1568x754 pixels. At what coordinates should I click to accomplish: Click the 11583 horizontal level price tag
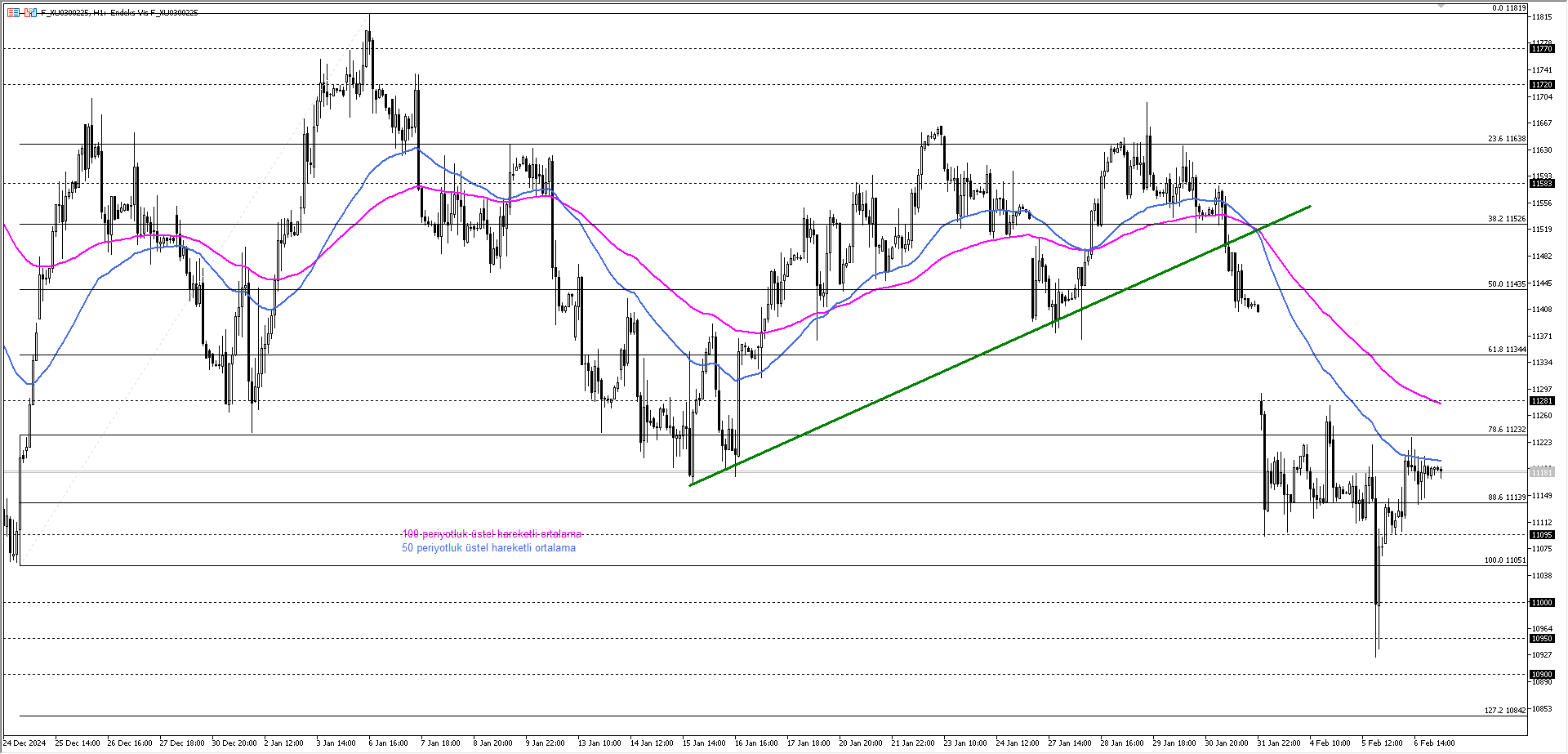(1542, 184)
